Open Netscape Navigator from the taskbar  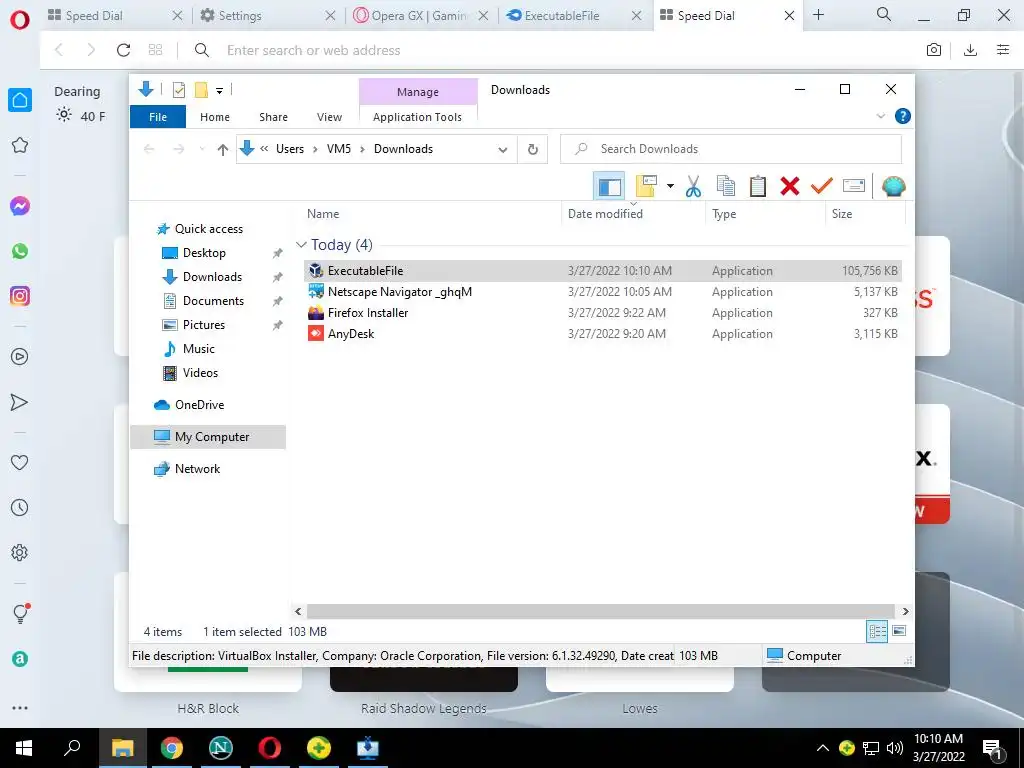221,748
